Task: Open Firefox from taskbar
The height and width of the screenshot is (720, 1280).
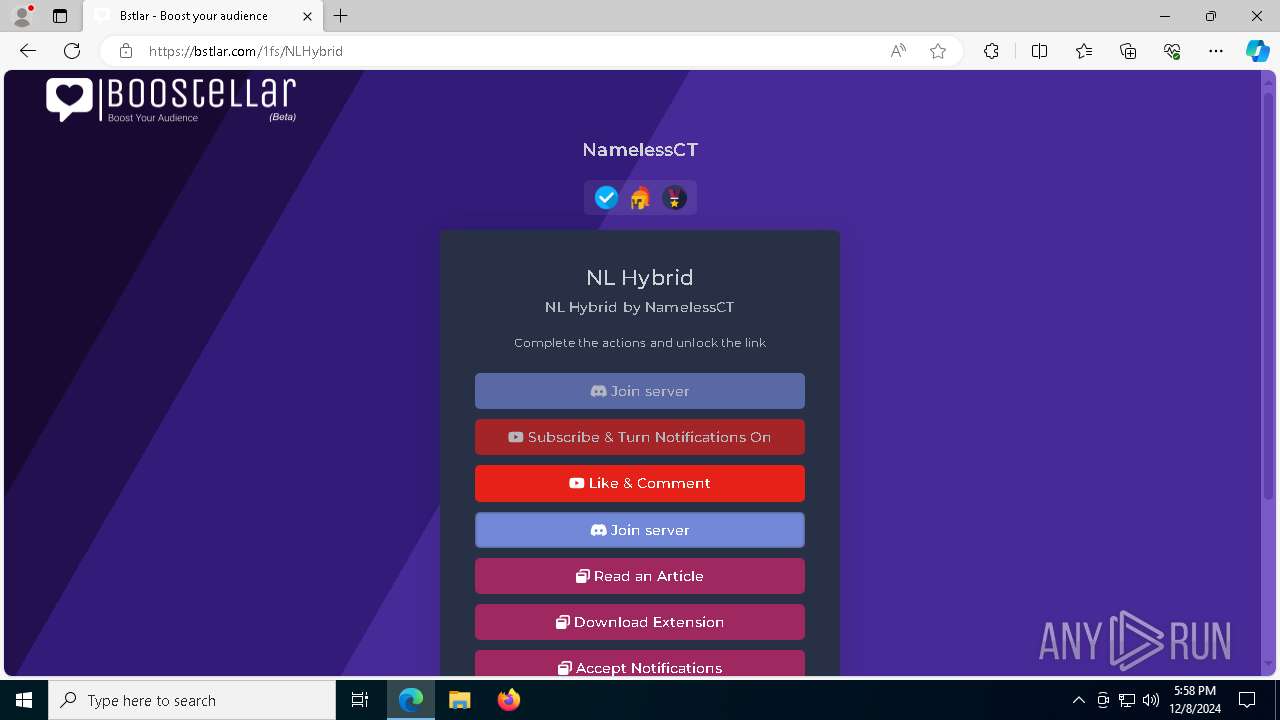Action: (508, 700)
